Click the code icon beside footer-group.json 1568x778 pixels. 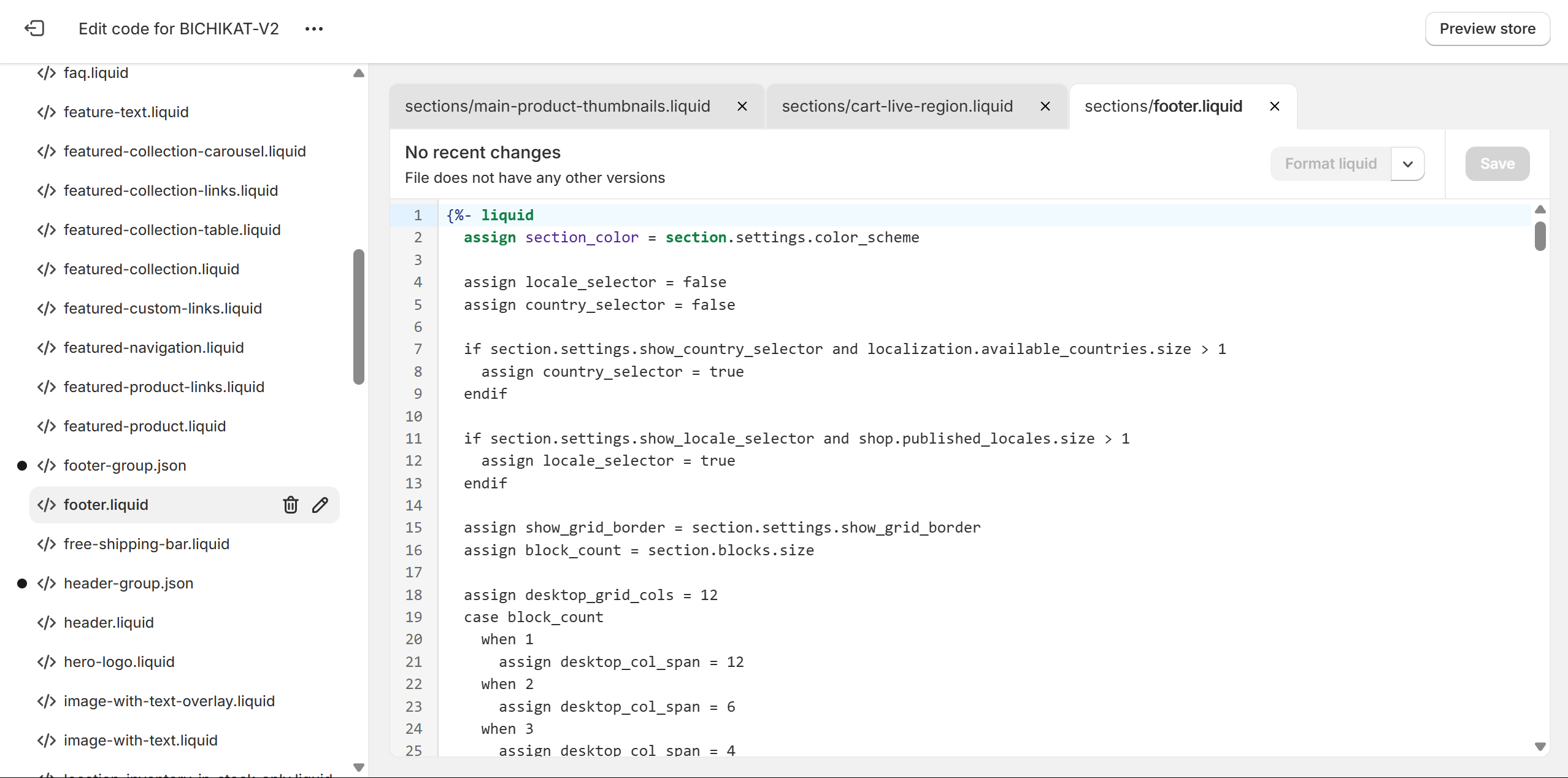(45, 465)
